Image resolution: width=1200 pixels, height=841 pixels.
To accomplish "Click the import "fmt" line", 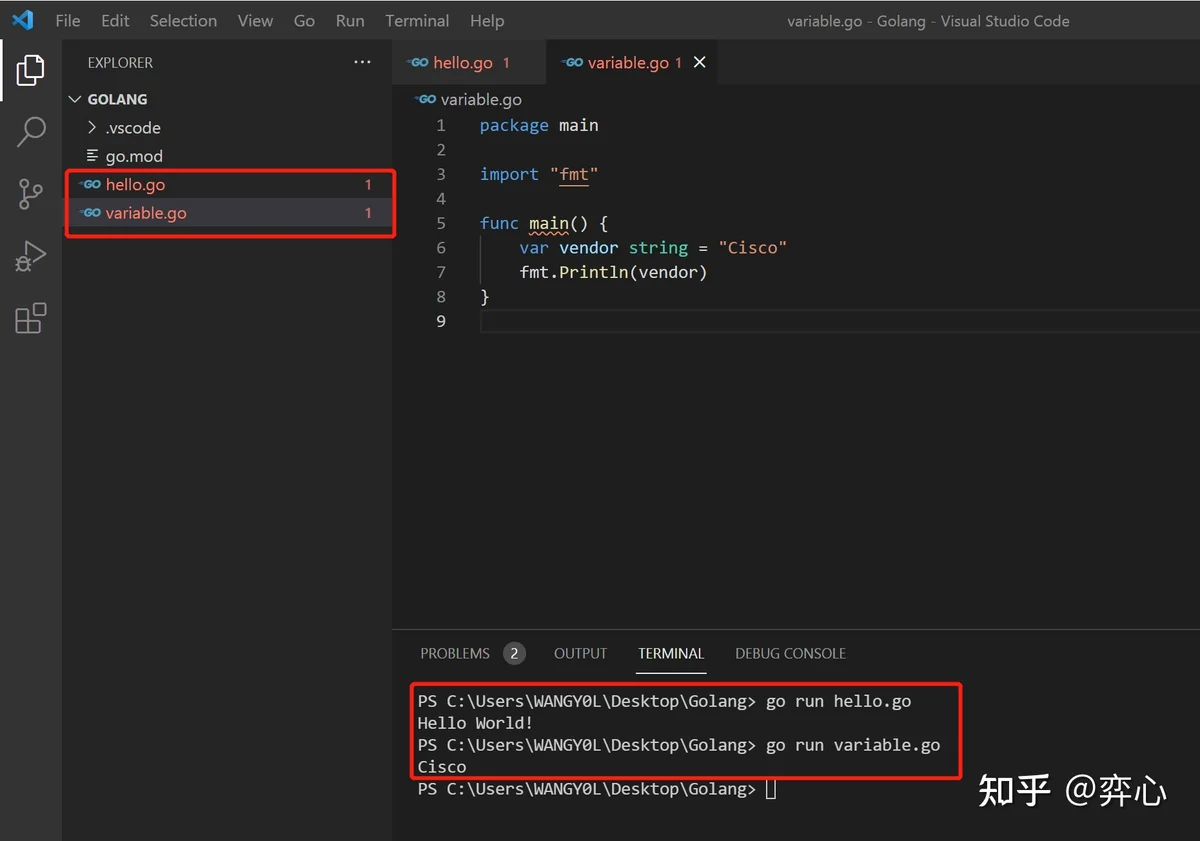I will tap(539, 174).
